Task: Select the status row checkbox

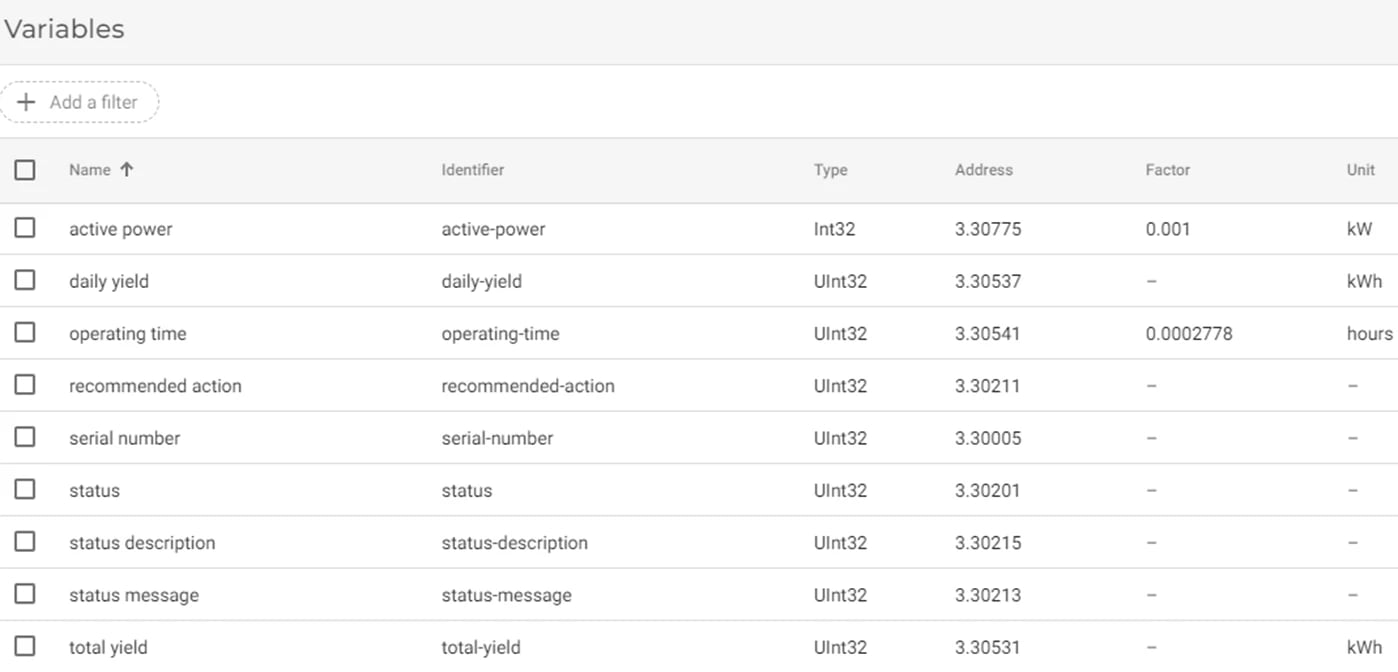Action: point(25,489)
